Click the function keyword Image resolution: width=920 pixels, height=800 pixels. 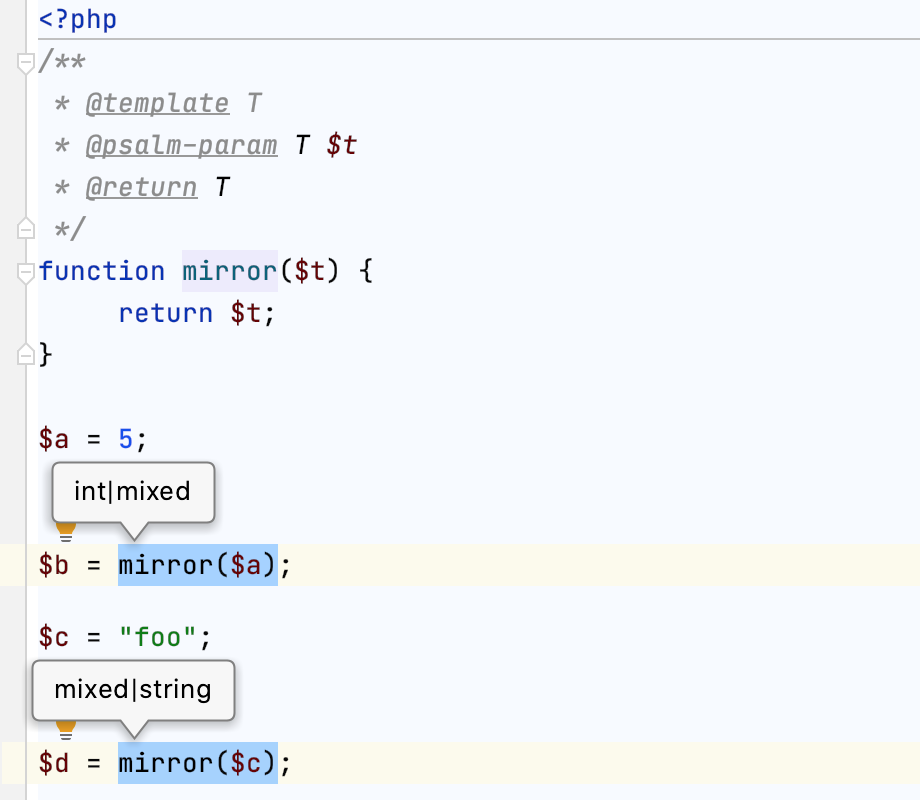(x=101, y=272)
